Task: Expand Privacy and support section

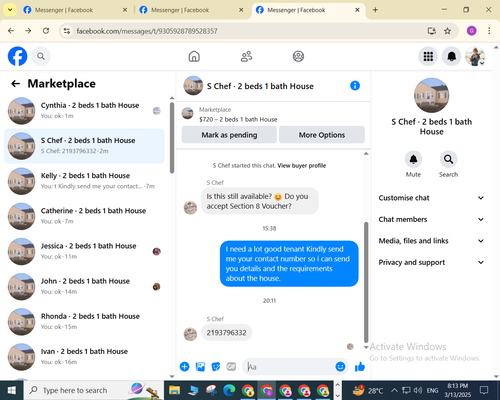Action: click(x=431, y=262)
